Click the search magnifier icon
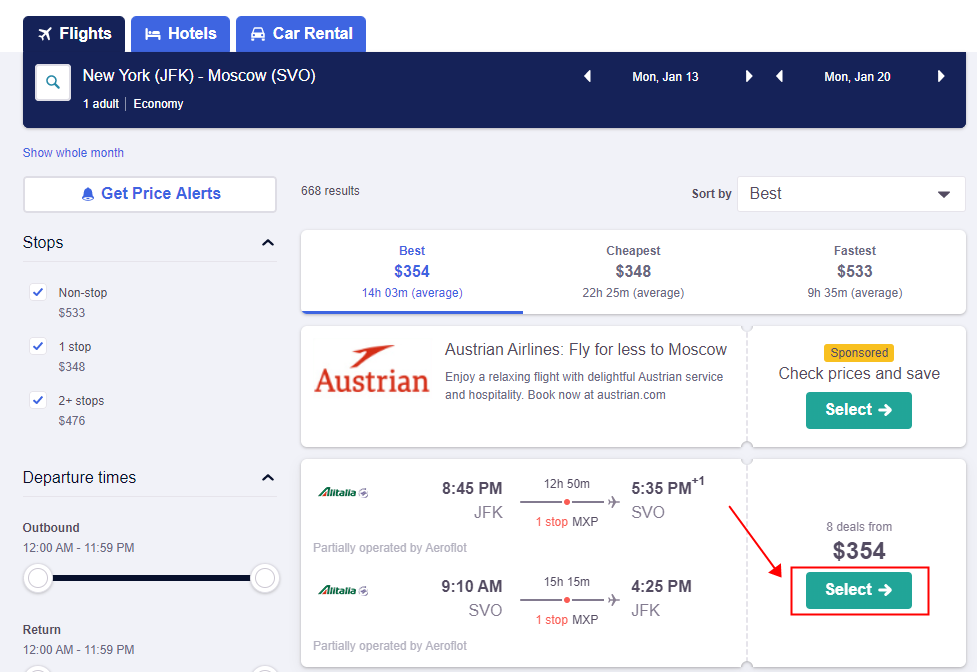This screenshot has height=672, width=977. (53, 82)
